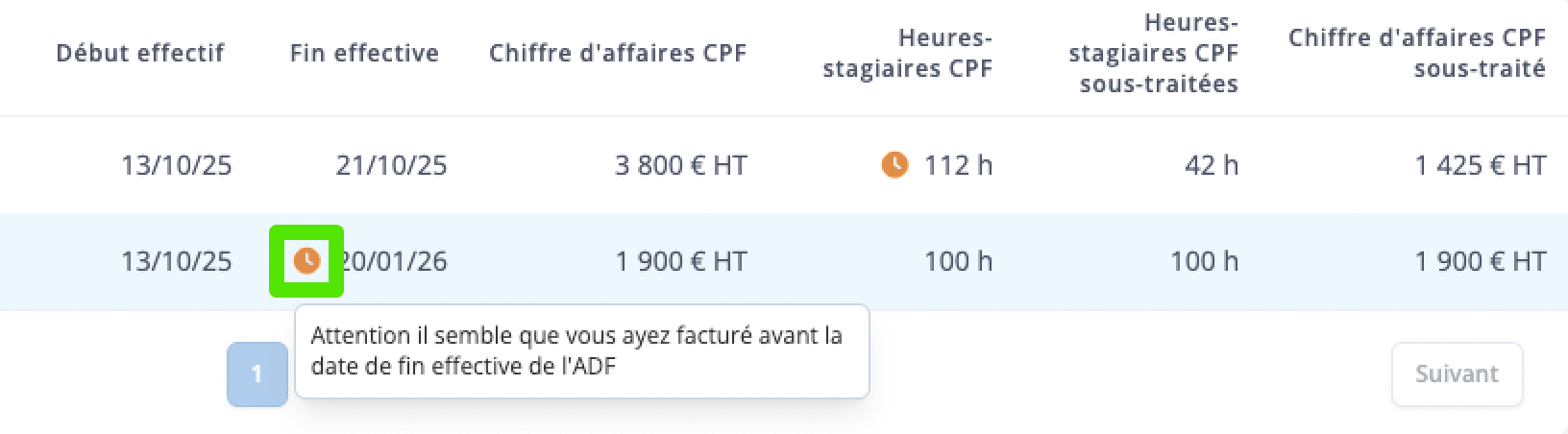Click Heures-stagiaires CPF sous-traitées header
The width and height of the screenshot is (1568, 434).
click(1153, 53)
